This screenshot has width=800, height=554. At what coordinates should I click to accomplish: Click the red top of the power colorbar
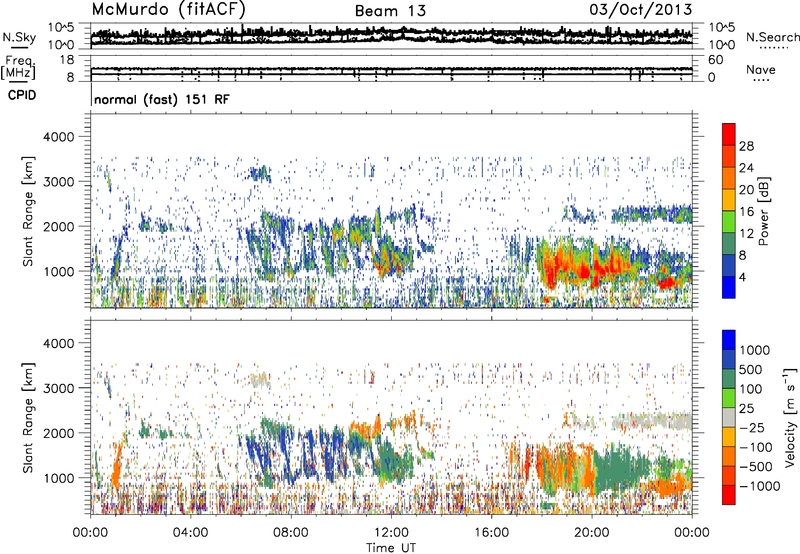729,134
